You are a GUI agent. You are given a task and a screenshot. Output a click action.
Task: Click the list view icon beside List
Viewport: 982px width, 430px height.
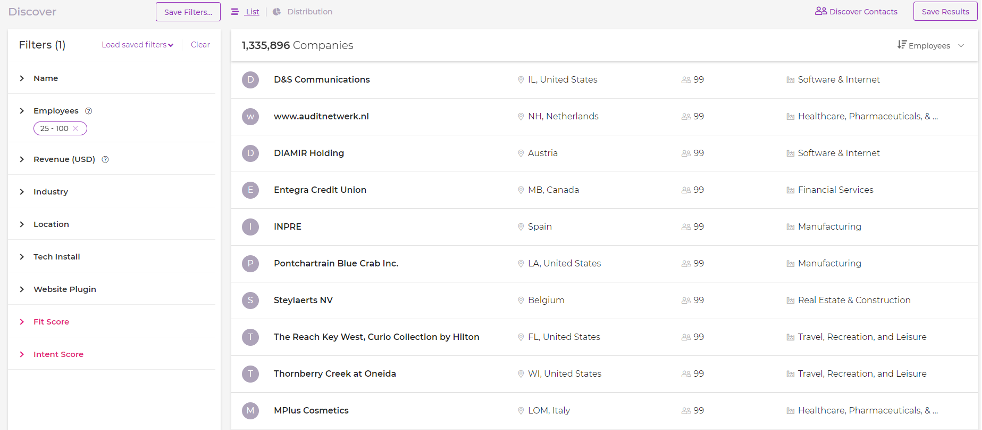pos(235,12)
